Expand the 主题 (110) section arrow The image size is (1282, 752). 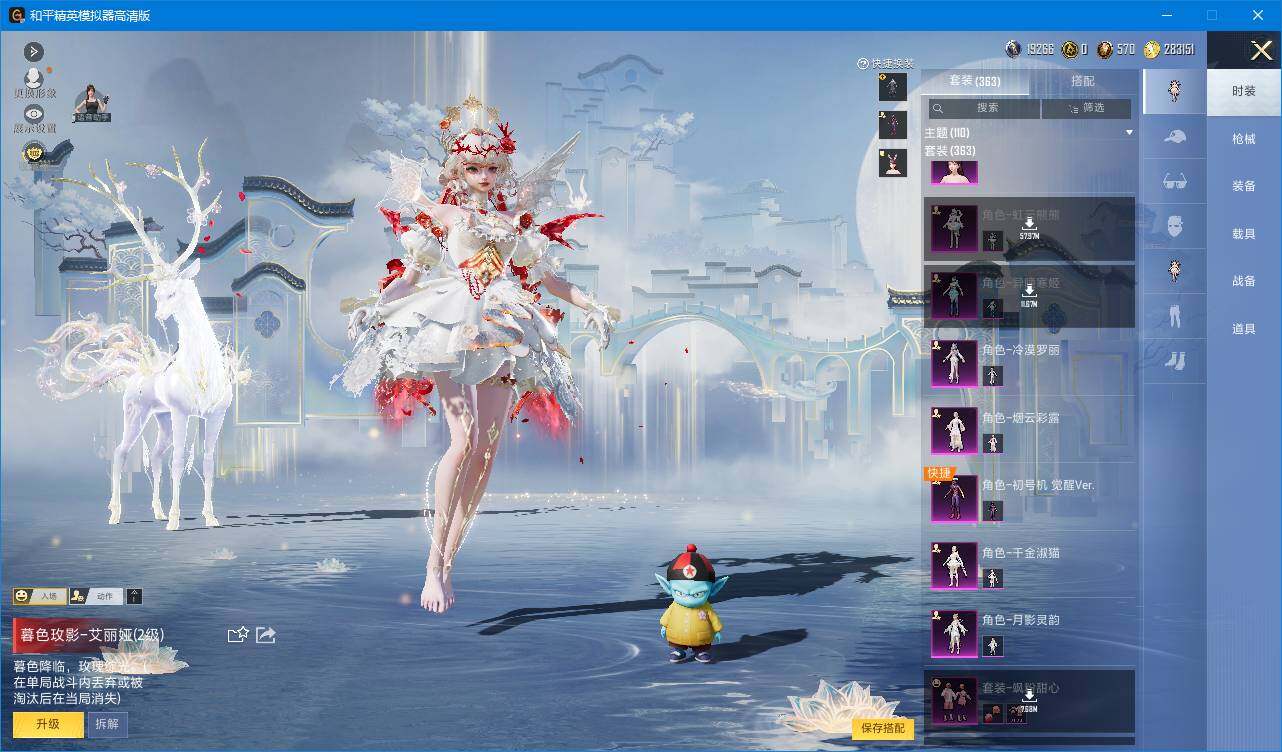1130,133
